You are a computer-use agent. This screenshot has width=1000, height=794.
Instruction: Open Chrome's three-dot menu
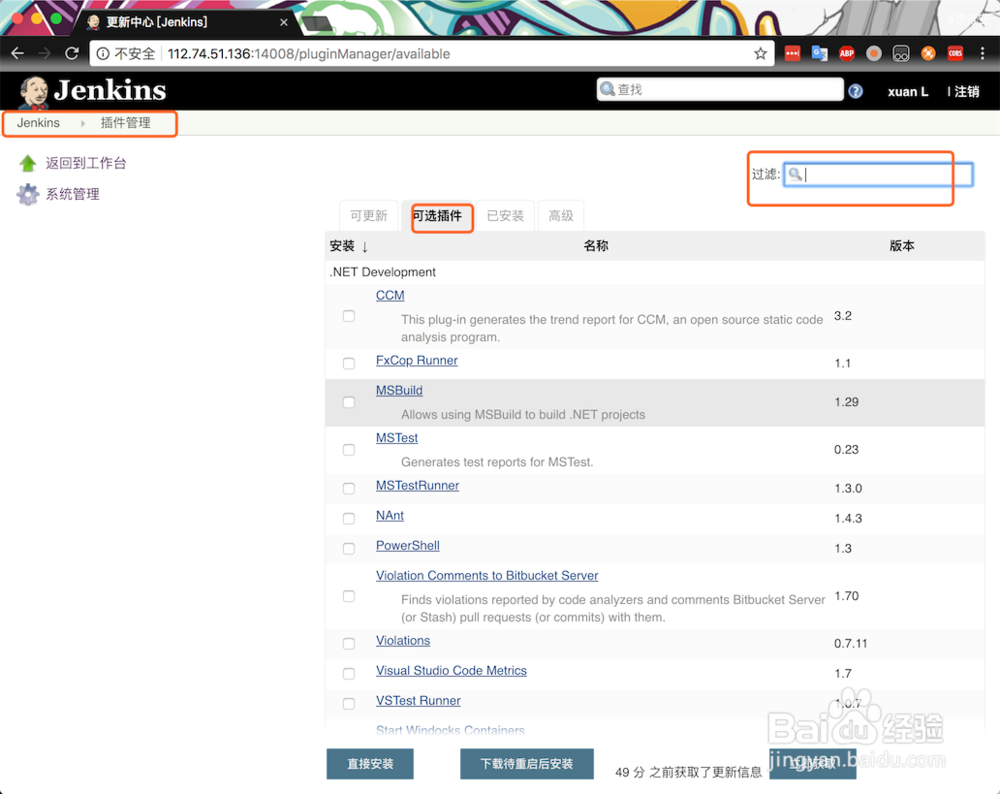[x=982, y=54]
